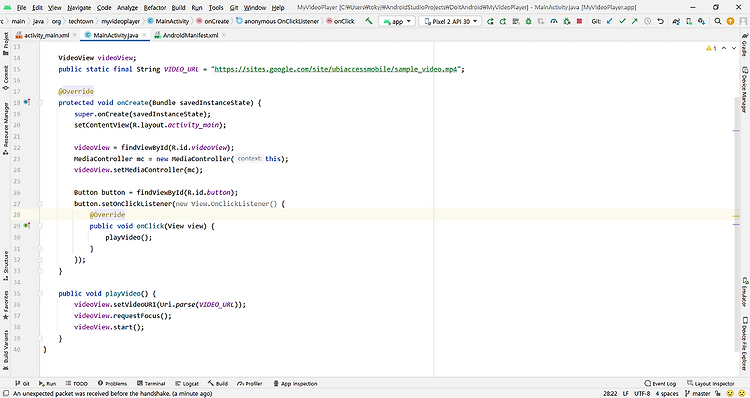Toggle the Commit tool window
750x398 pixels.
[5, 78]
